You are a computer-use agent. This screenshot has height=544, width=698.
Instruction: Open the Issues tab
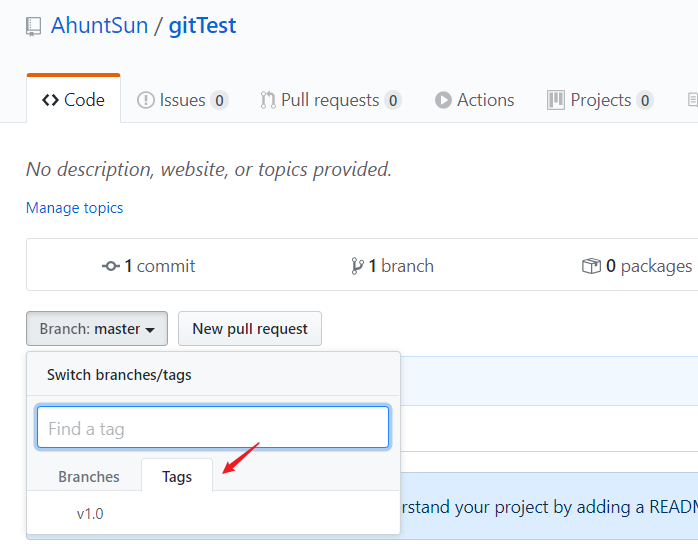coord(183,100)
